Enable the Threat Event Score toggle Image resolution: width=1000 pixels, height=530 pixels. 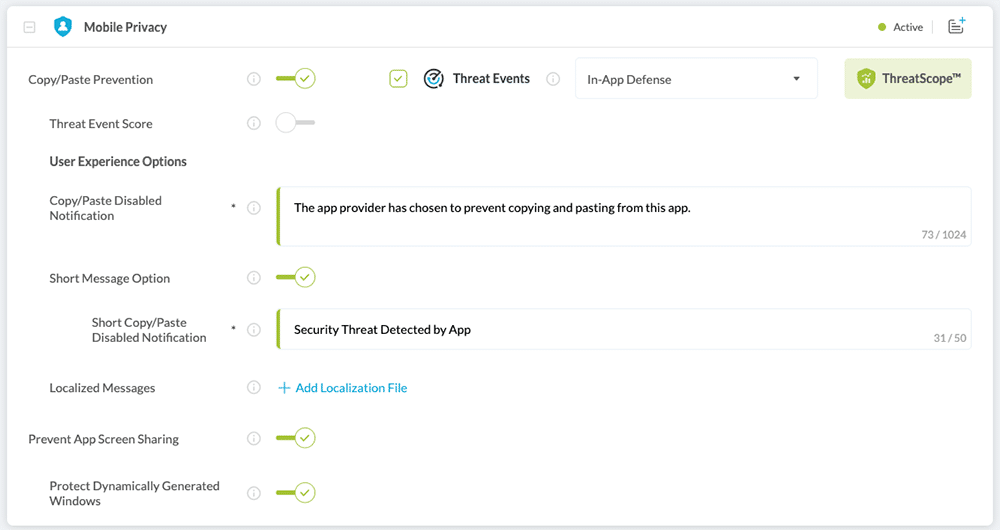point(295,123)
